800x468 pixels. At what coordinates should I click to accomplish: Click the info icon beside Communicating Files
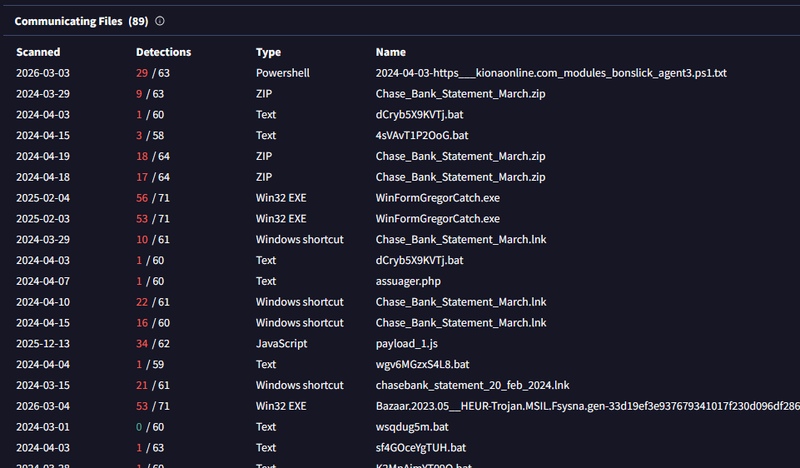pos(160,21)
